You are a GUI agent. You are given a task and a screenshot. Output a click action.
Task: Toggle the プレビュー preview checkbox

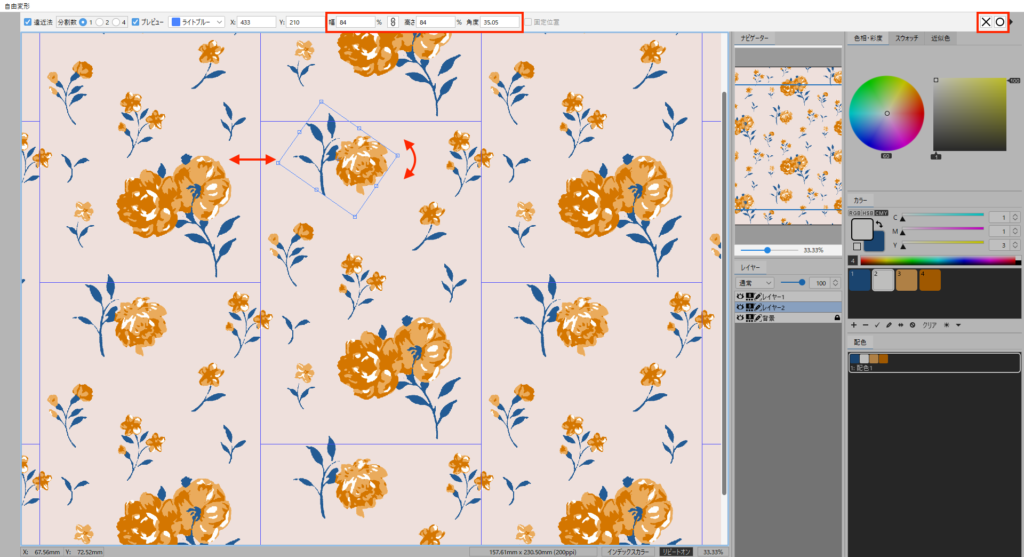click(135, 22)
